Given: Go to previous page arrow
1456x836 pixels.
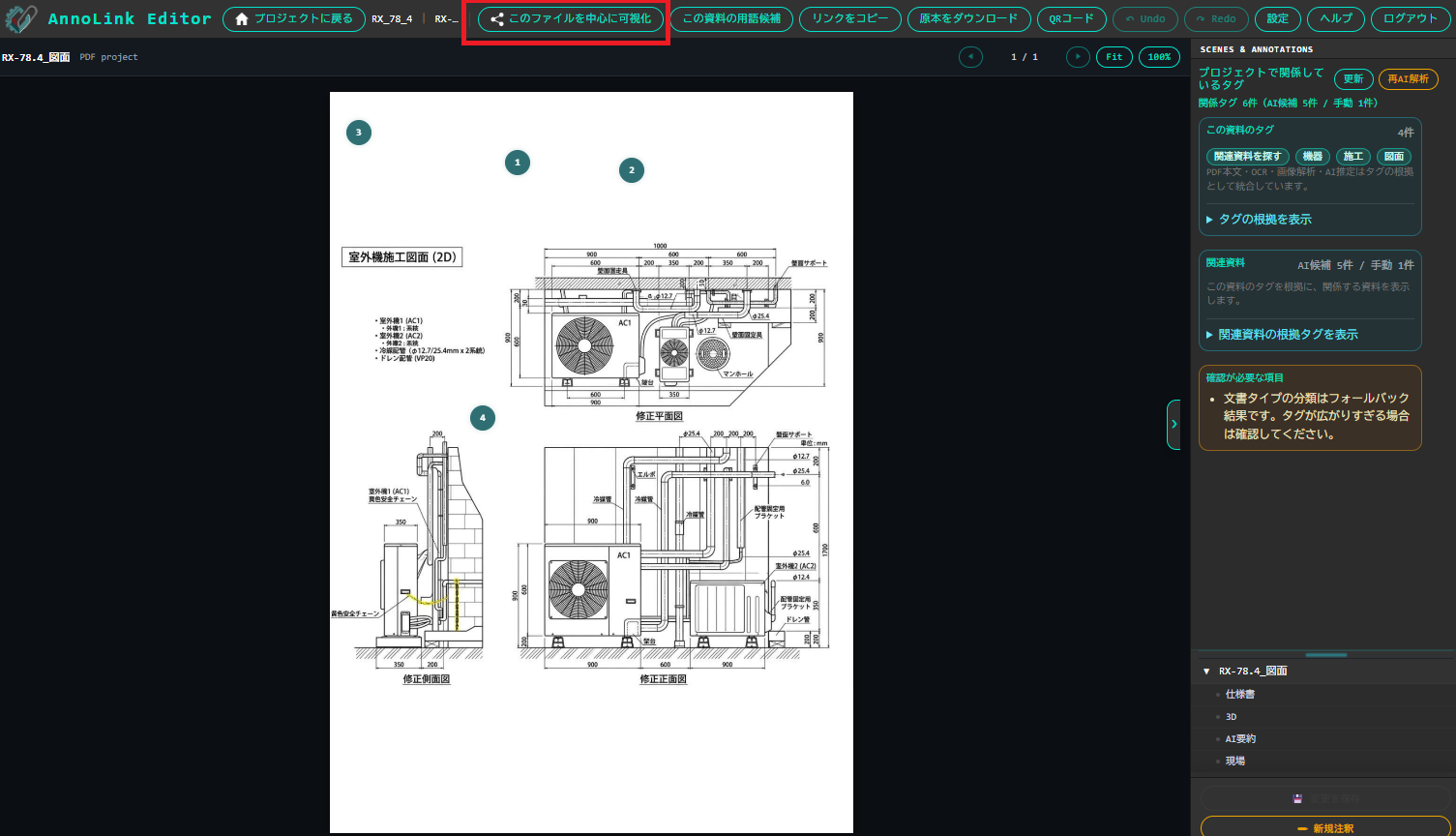Looking at the screenshot, I should 970,57.
